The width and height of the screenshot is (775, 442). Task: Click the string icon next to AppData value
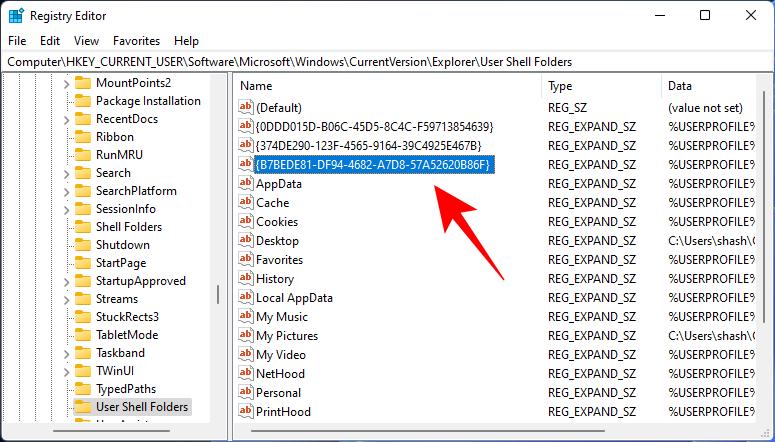click(246, 184)
